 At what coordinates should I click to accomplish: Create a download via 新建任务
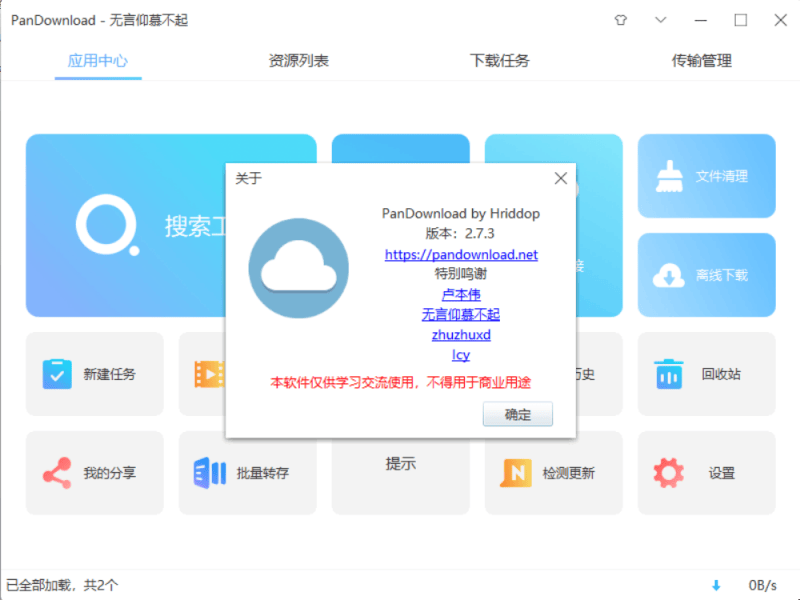click(95, 373)
